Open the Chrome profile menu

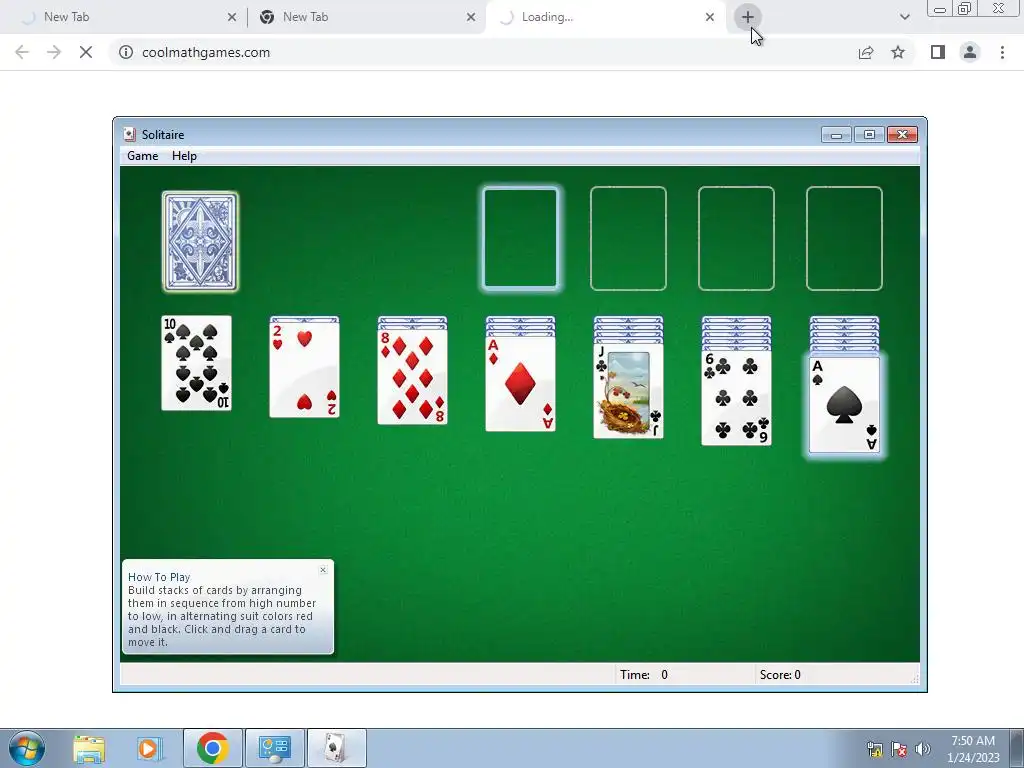point(970,52)
